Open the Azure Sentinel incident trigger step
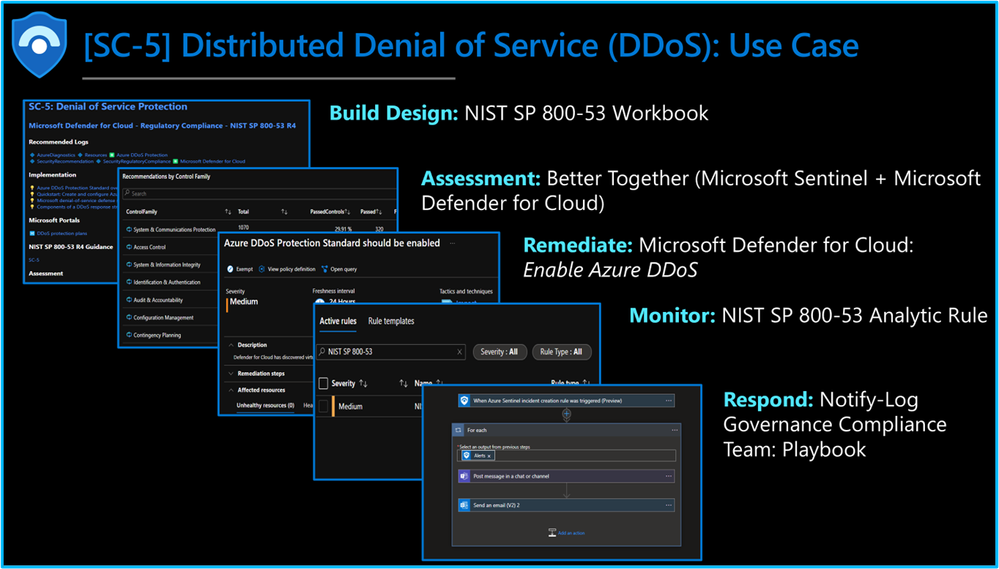The width and height of the screenshot is (999, 569). coord(566,401)
